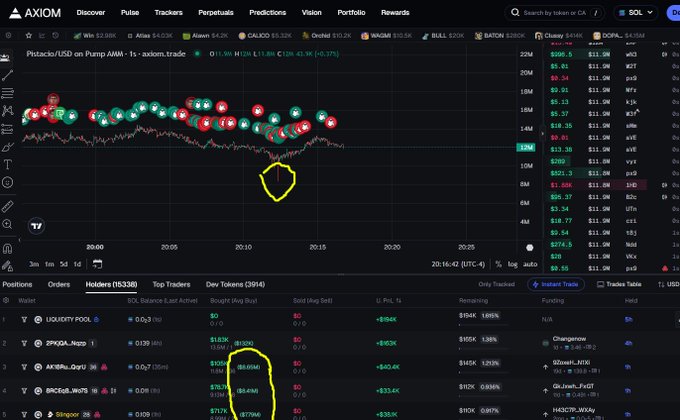Select the horizontal lines (Fibonacci) tool
This screenshot has height=420, width=680.
click(7, 93)
